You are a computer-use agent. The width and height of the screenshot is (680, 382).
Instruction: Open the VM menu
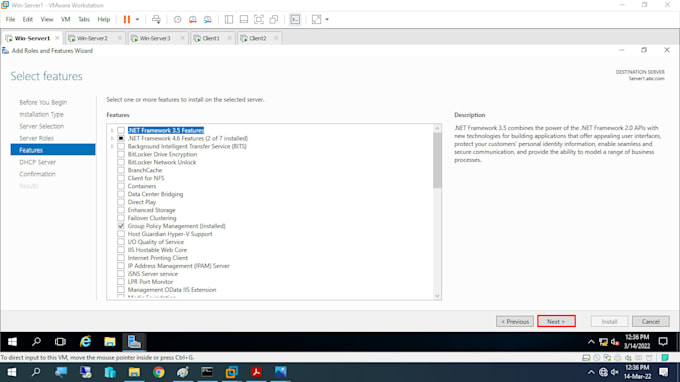pos(65,20)
